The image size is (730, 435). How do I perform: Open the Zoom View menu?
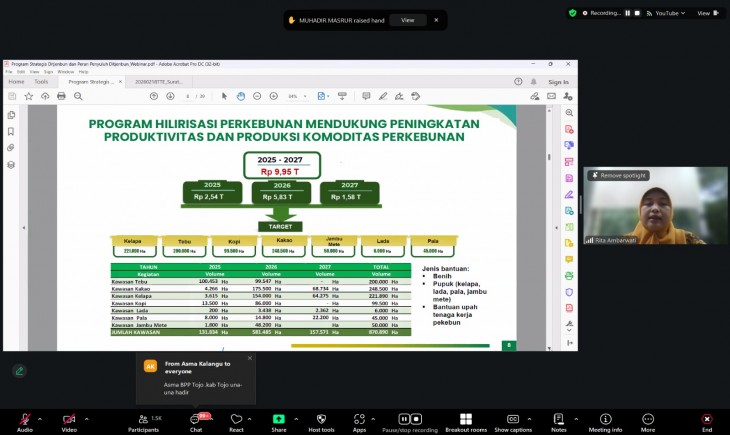tap(708, 13)
